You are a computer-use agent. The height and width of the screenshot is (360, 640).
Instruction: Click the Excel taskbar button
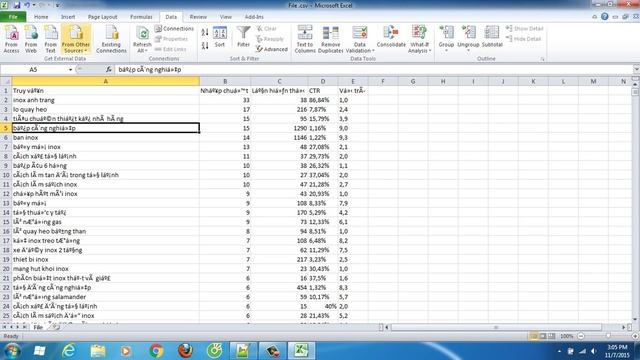pyautogui.click(x=301, y=351)
